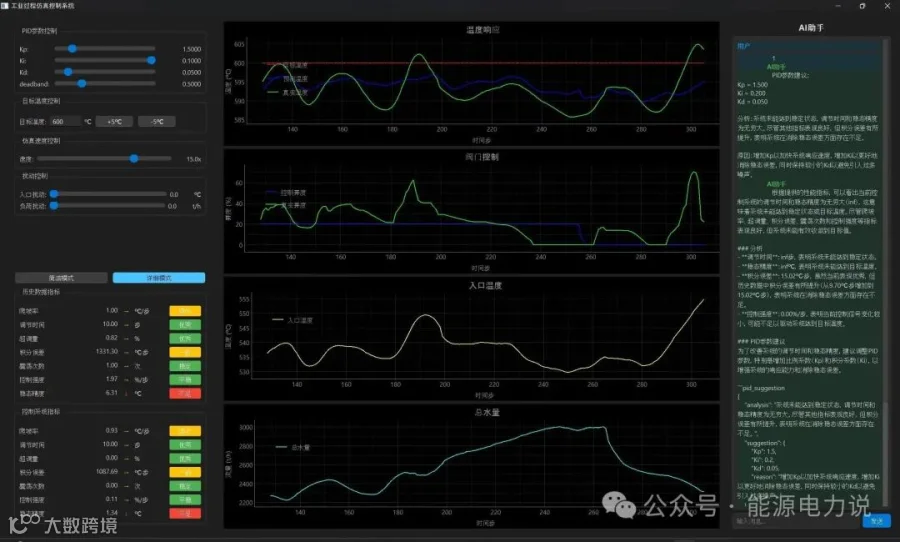The width and height of the screenshot is (900, 542).
Task: Click the green badge beside value 1.97
Action: [185, 380]
